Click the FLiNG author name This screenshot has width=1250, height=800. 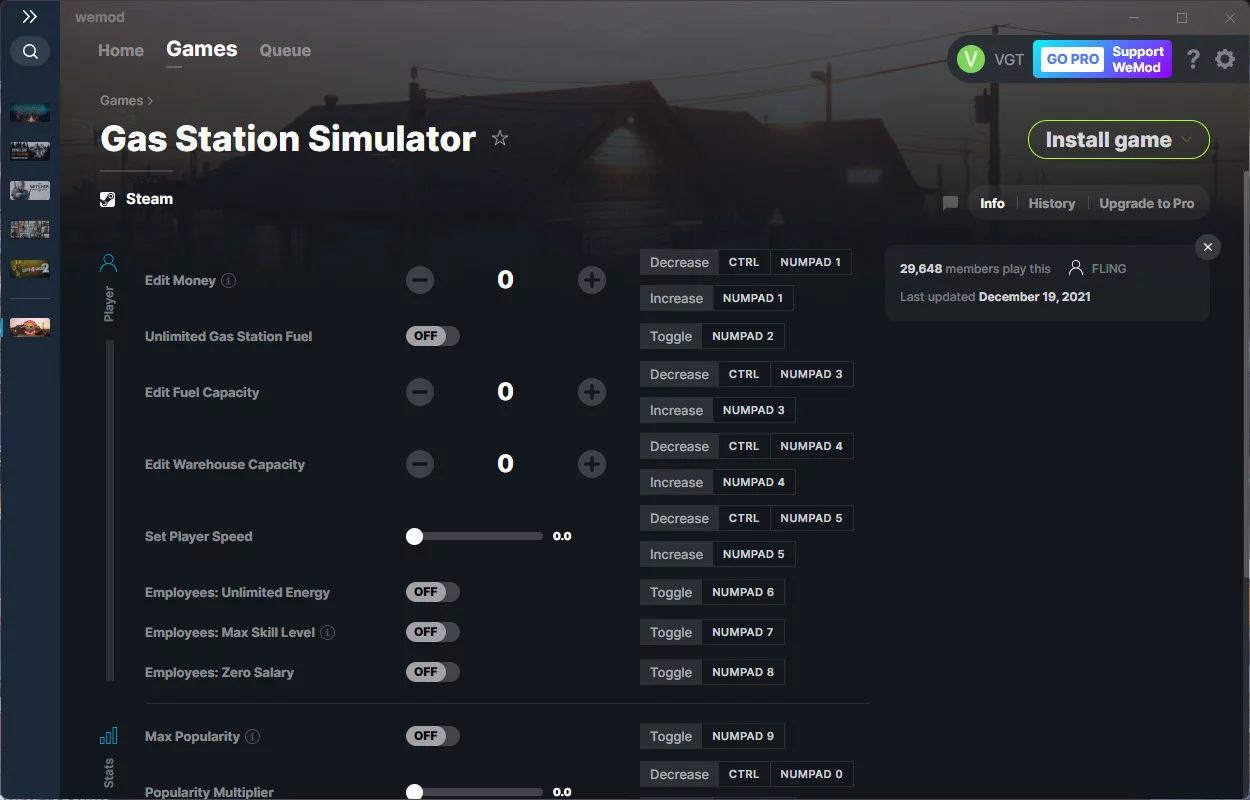point(1109,269)
